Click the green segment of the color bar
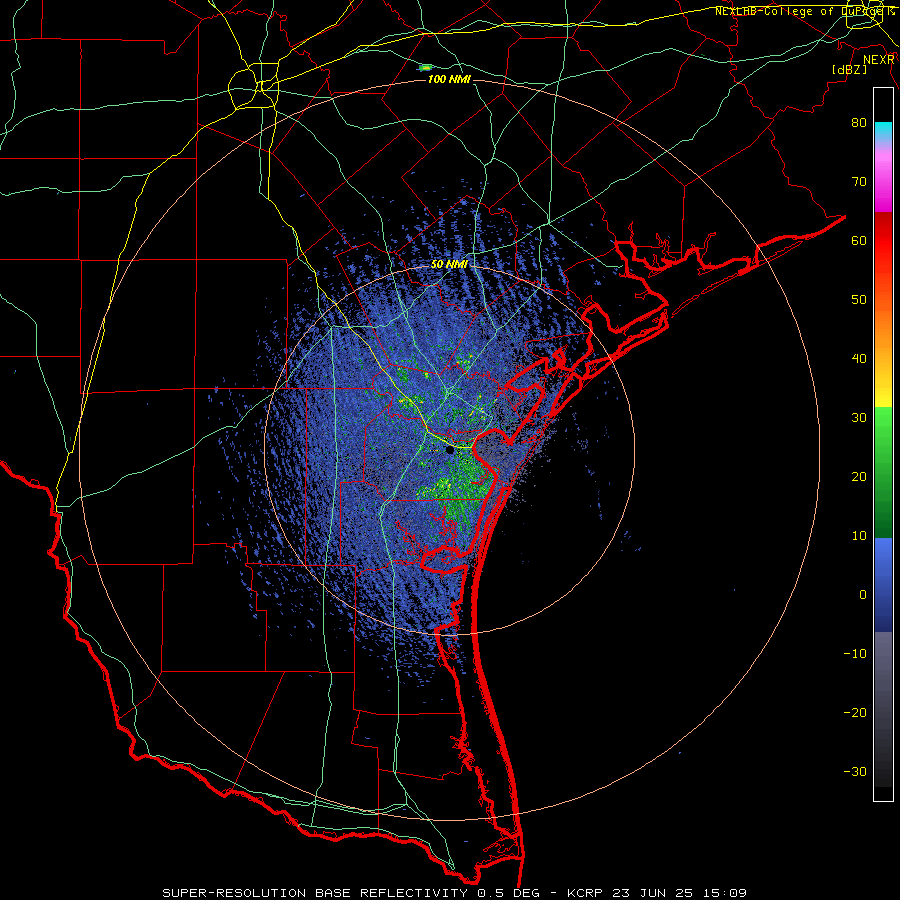 883,472
